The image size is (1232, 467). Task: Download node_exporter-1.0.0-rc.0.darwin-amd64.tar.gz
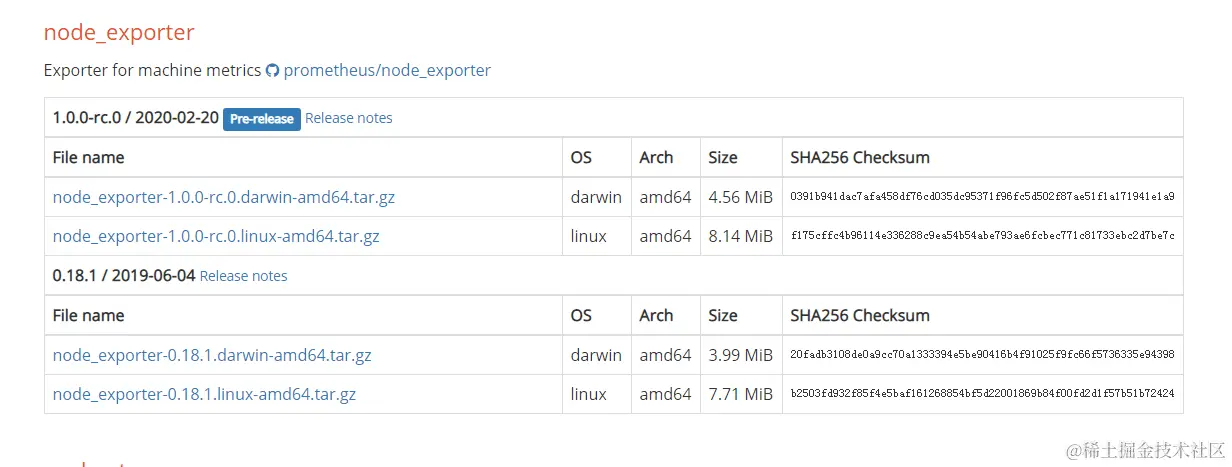(224, 197)
